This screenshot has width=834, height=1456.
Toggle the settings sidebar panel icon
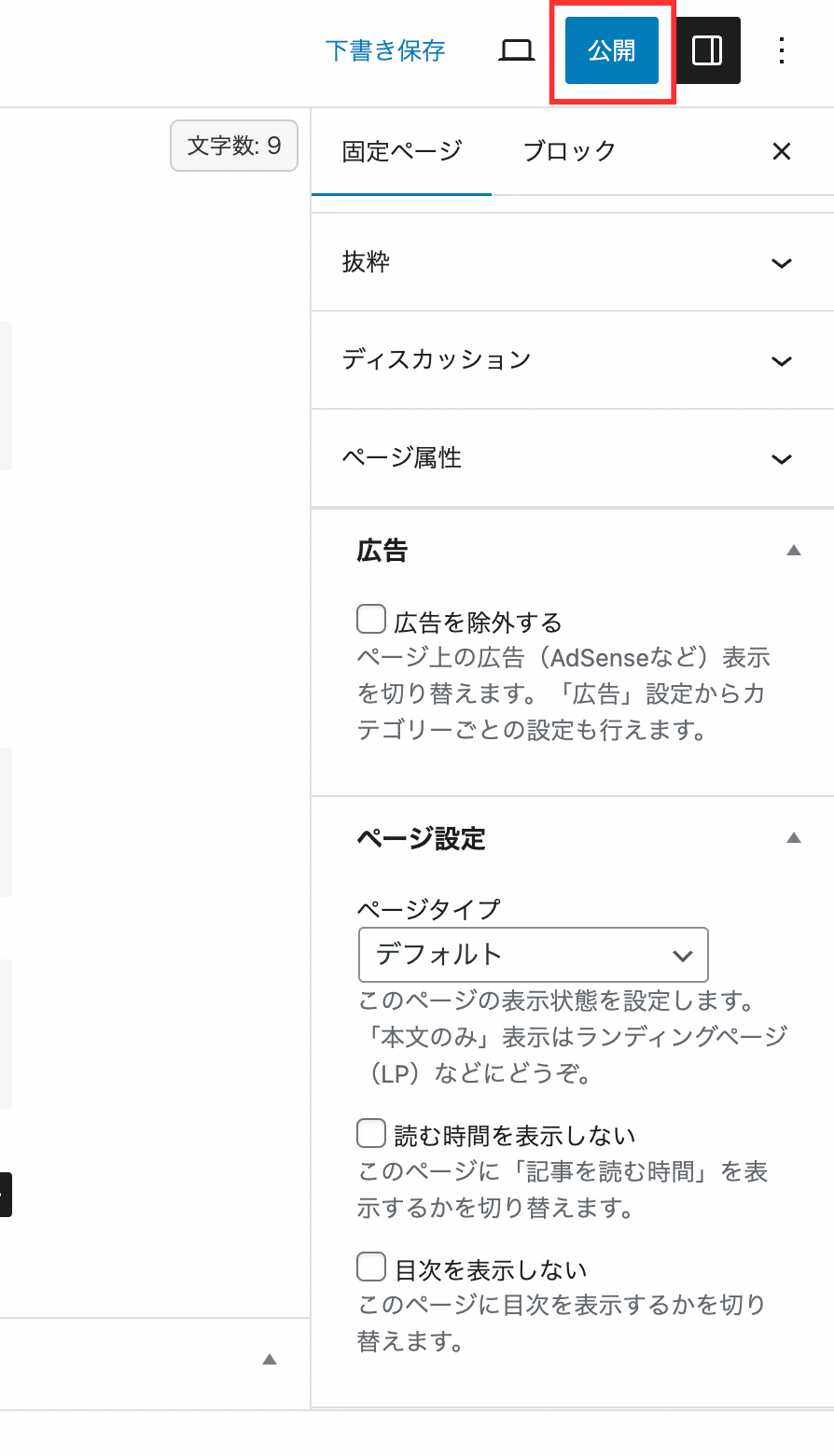pyautogui.click(x=707, y=50)
